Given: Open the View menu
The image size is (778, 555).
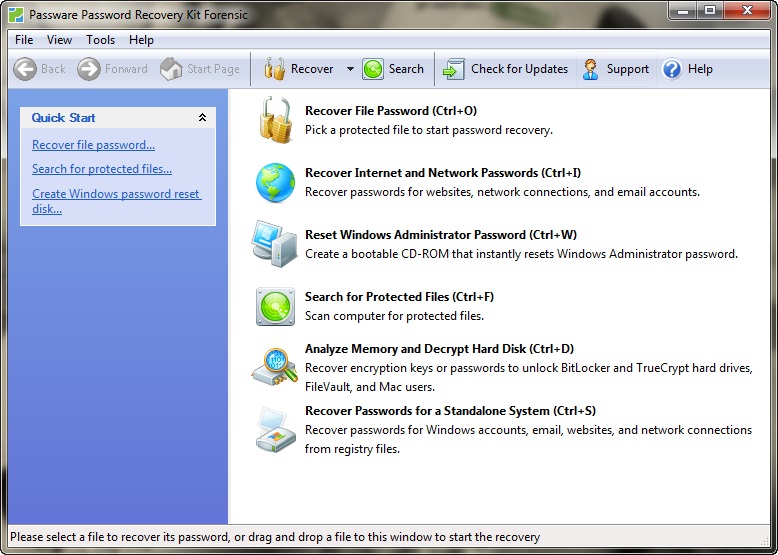Looking at the screenshot, I should [x=59, y=40].
